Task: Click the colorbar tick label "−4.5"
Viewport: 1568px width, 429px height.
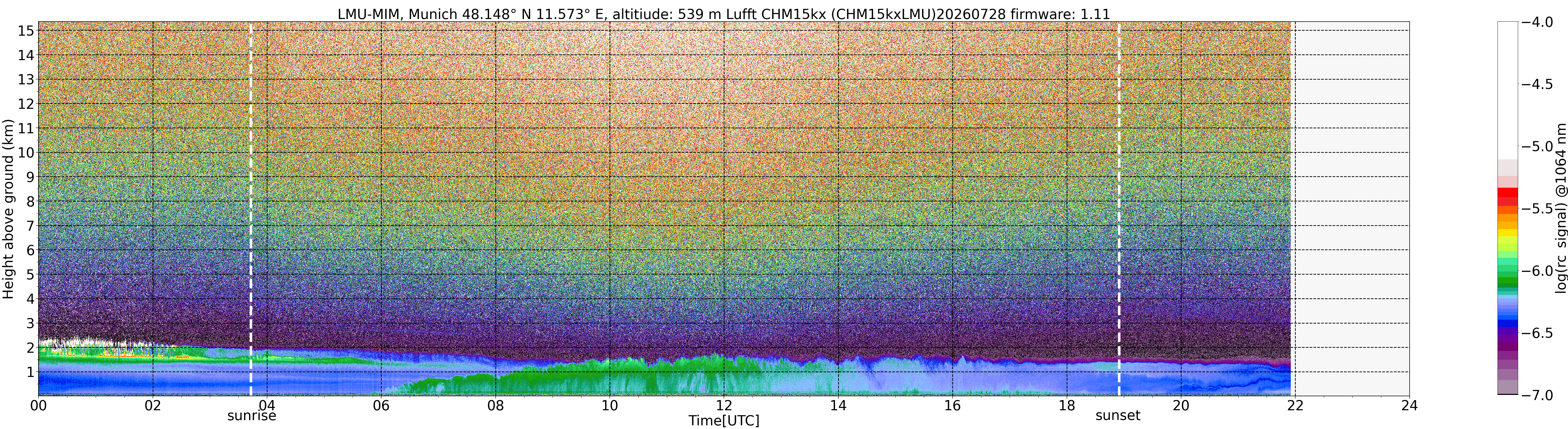Action: point(1537,84)
